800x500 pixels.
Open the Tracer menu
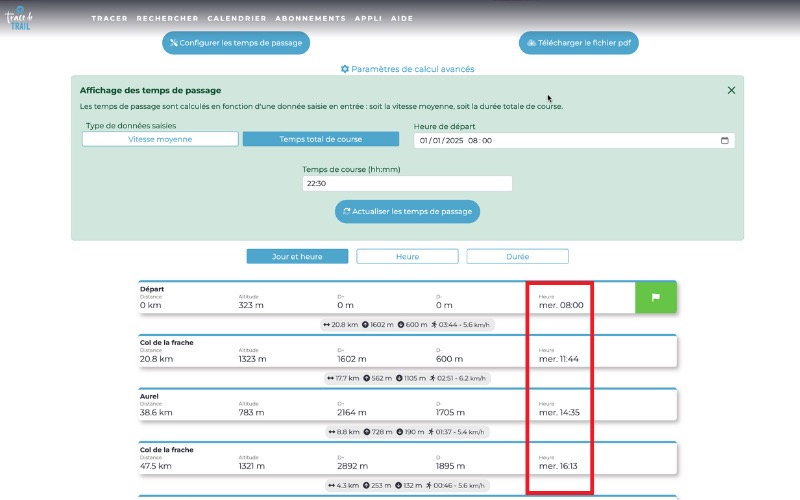[109, 19]
